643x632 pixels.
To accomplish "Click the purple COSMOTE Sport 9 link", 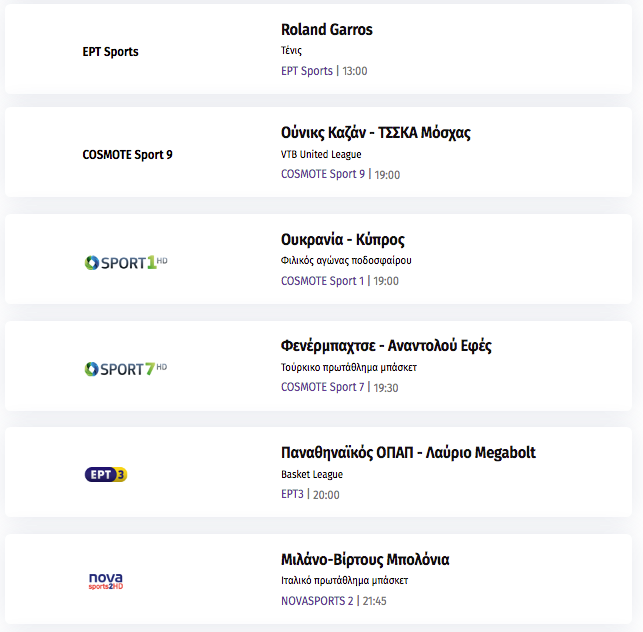I will click(x=323, y=174).
